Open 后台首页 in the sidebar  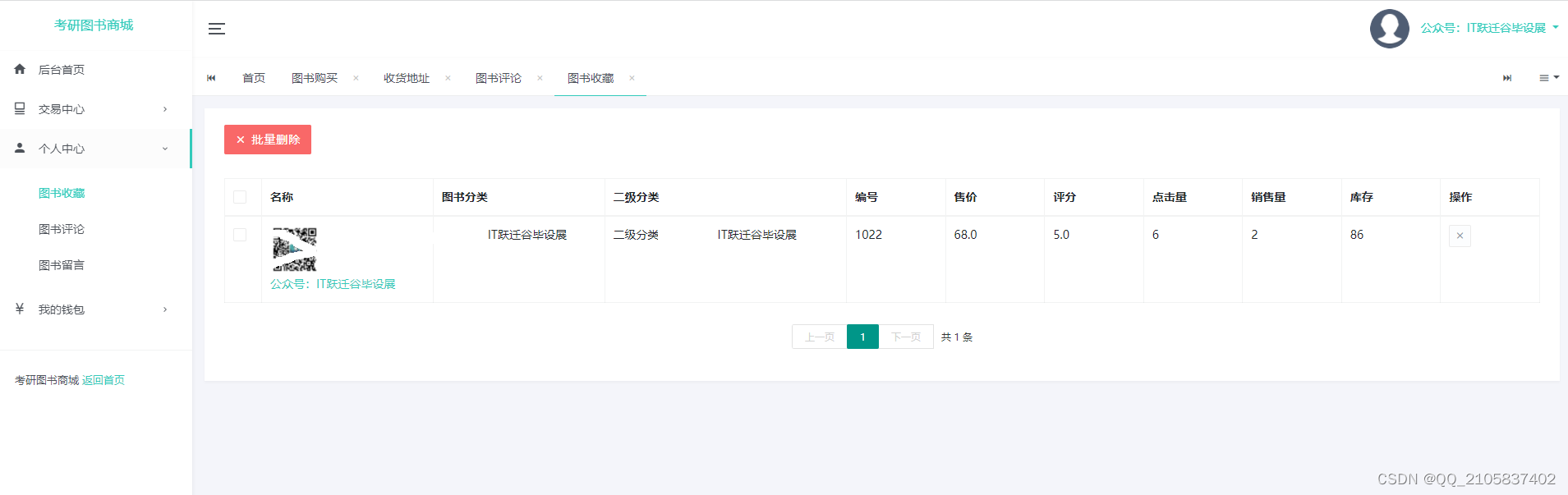pyautogui.click(x=62, y=70)
